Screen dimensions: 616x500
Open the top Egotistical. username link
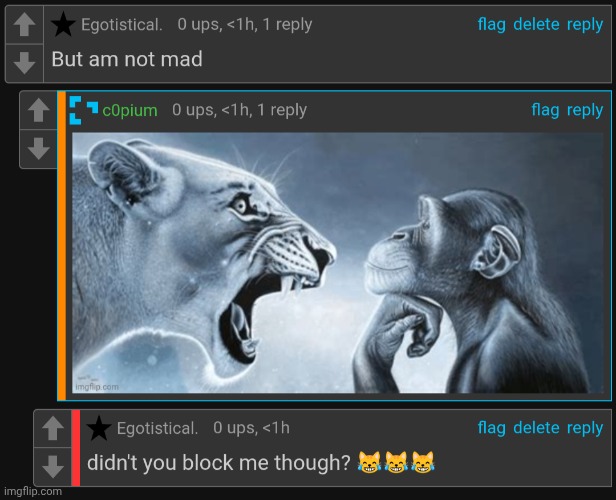[122, 25]
